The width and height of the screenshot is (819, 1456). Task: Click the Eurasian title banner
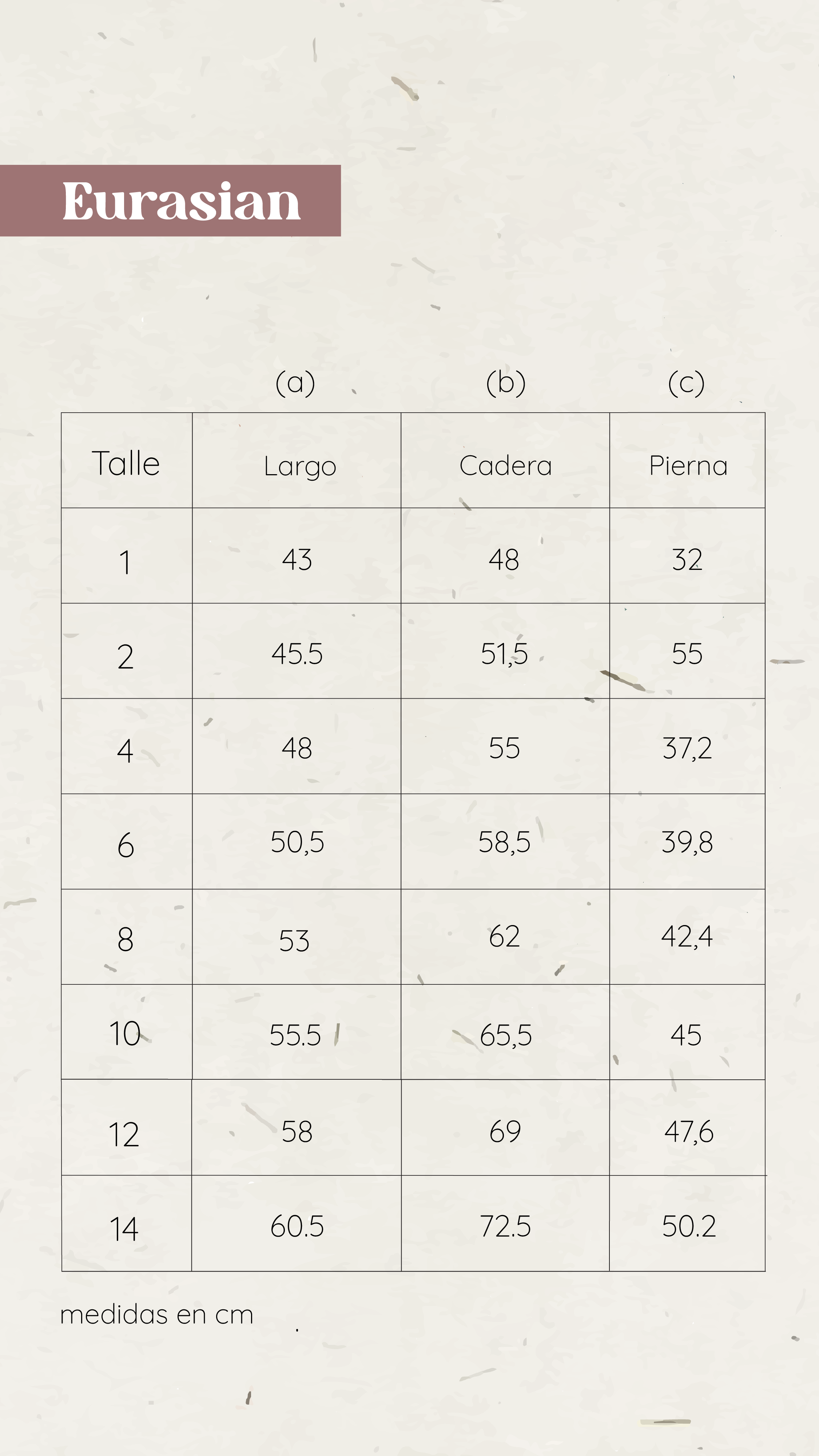pyautogui.click(x=170, y=201)
